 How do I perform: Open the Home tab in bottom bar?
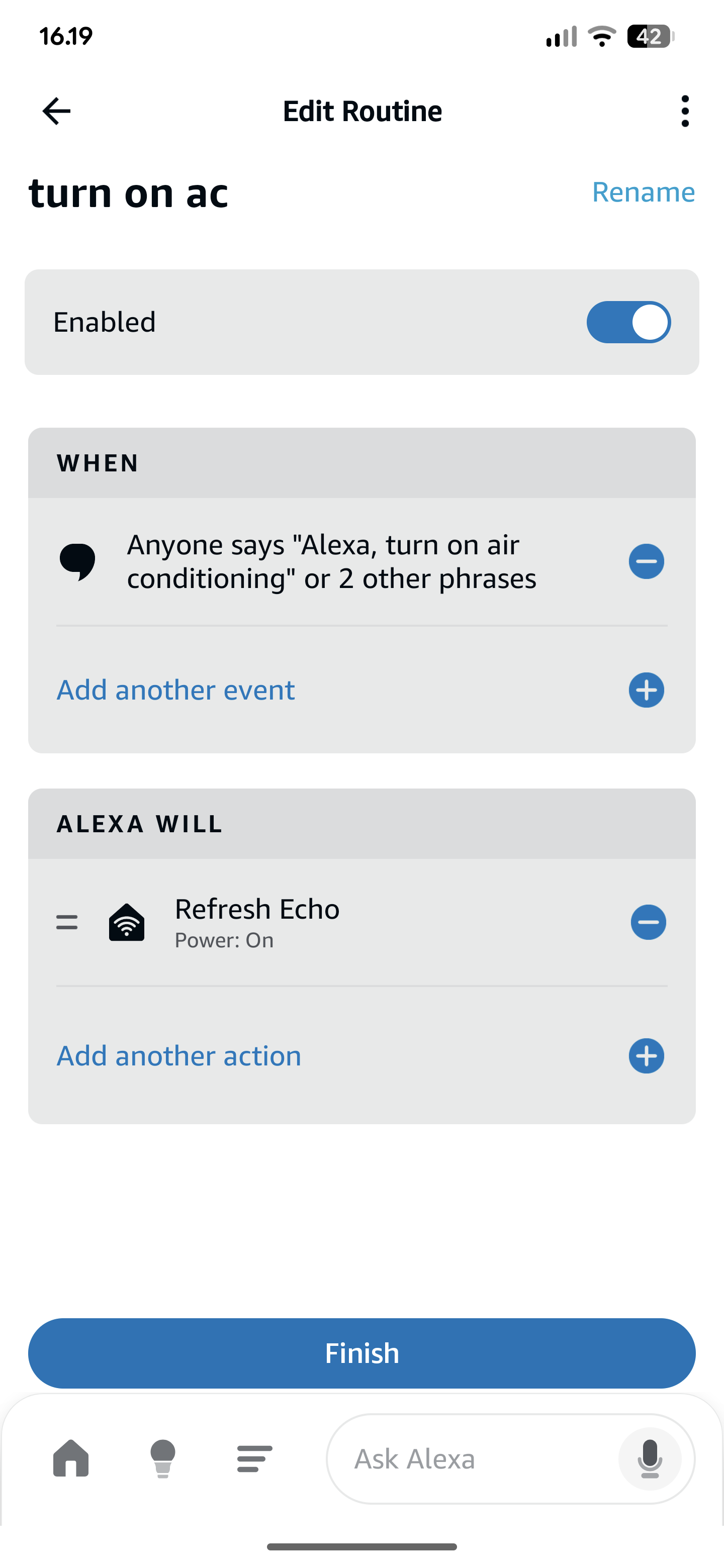71,1458
